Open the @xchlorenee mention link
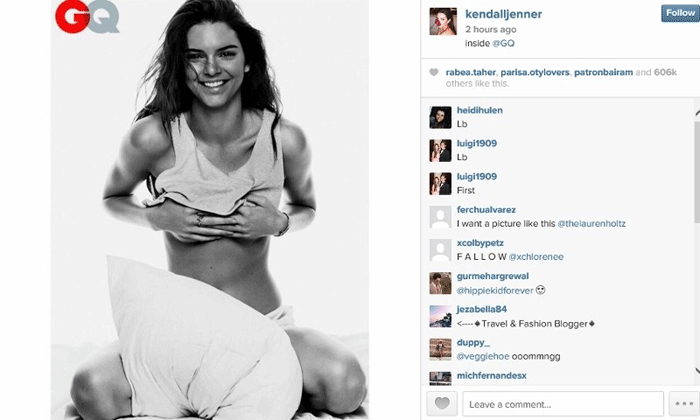Viewport: 700px width, 420px height. click(x=536, y=257)
